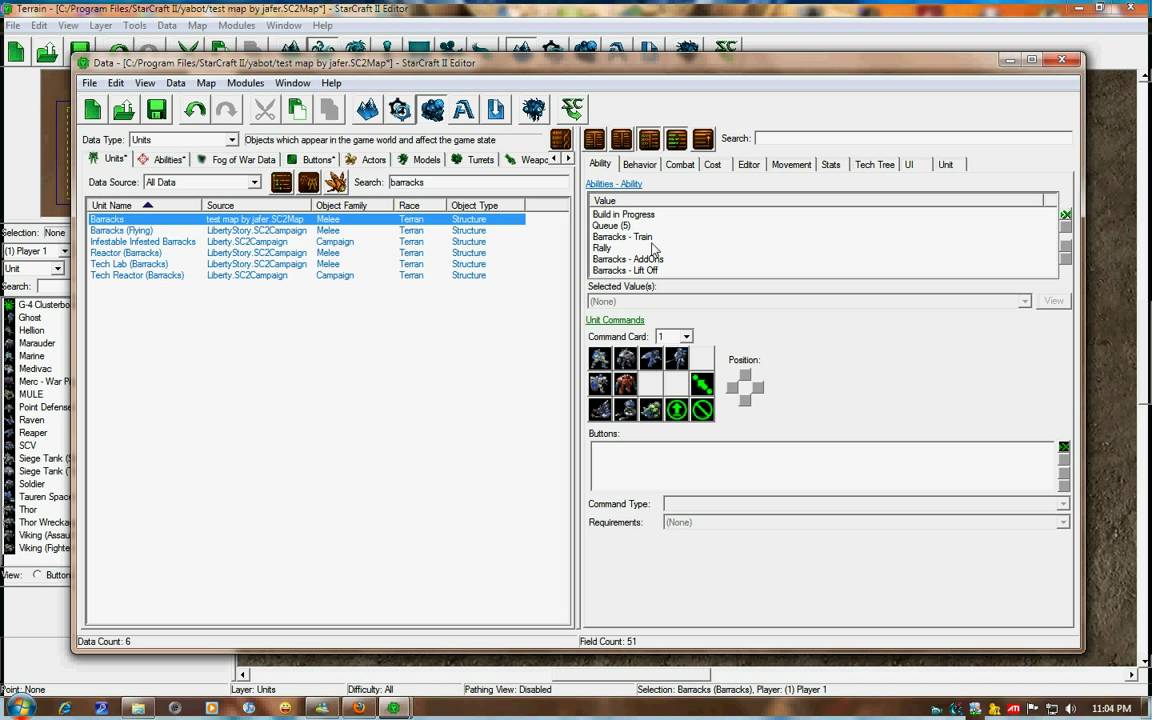
Task: Click the Unit Commands link
Action: coord(615,320)
